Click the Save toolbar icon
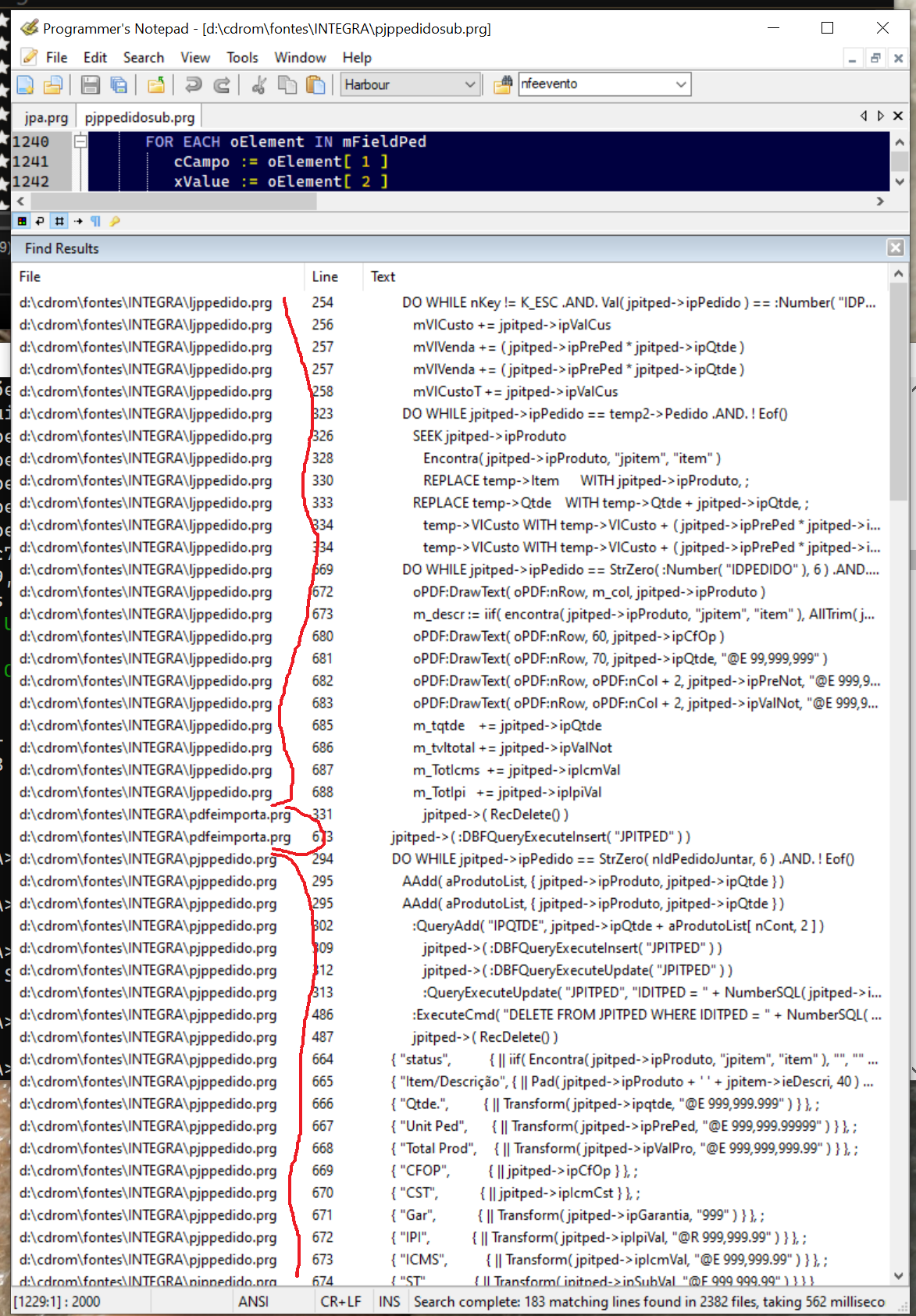This screenshot has height=1316, width=916. pyautogui.click(x=91, y=84)
